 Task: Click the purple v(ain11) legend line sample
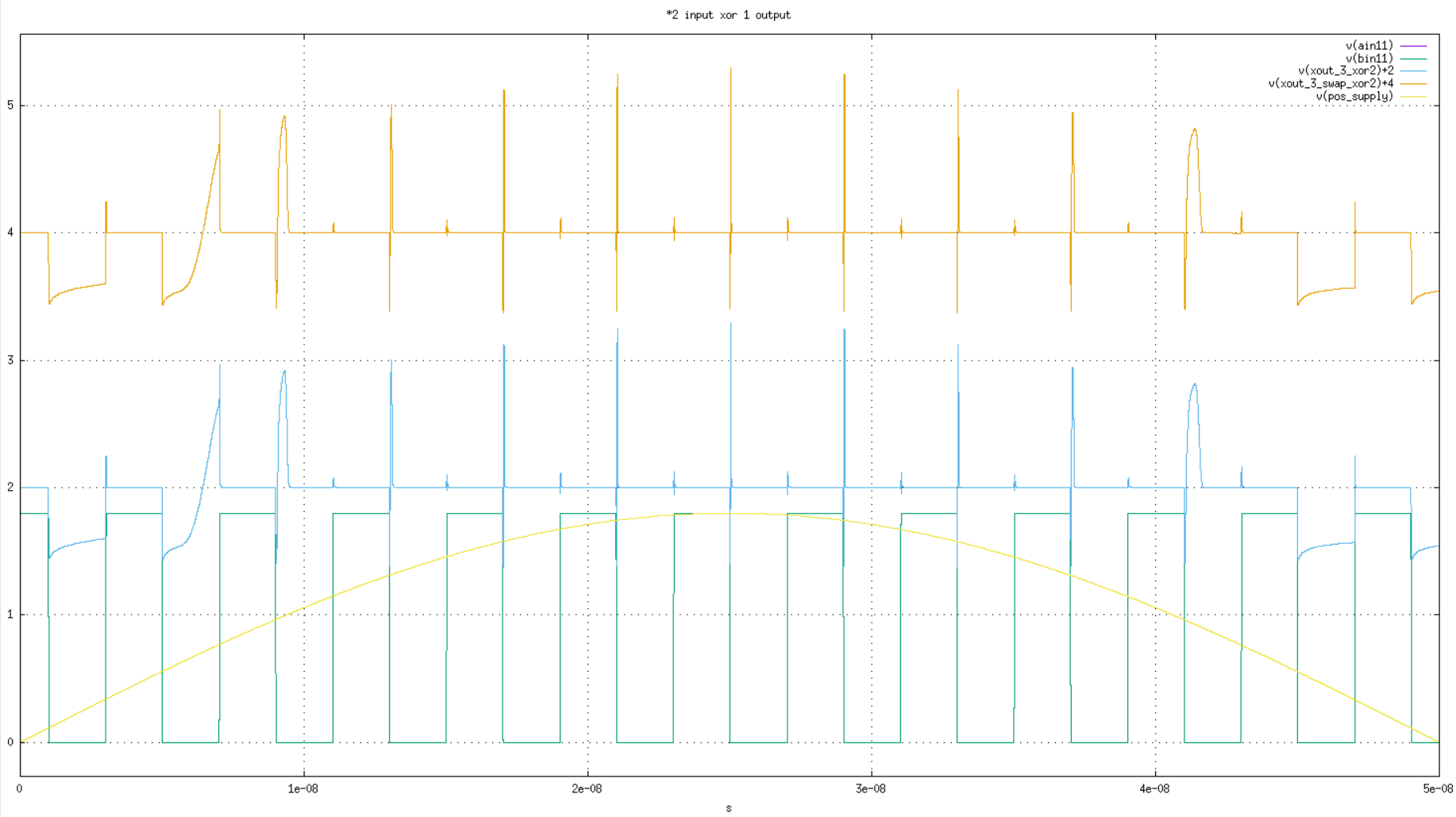(x=1413, y=46)
